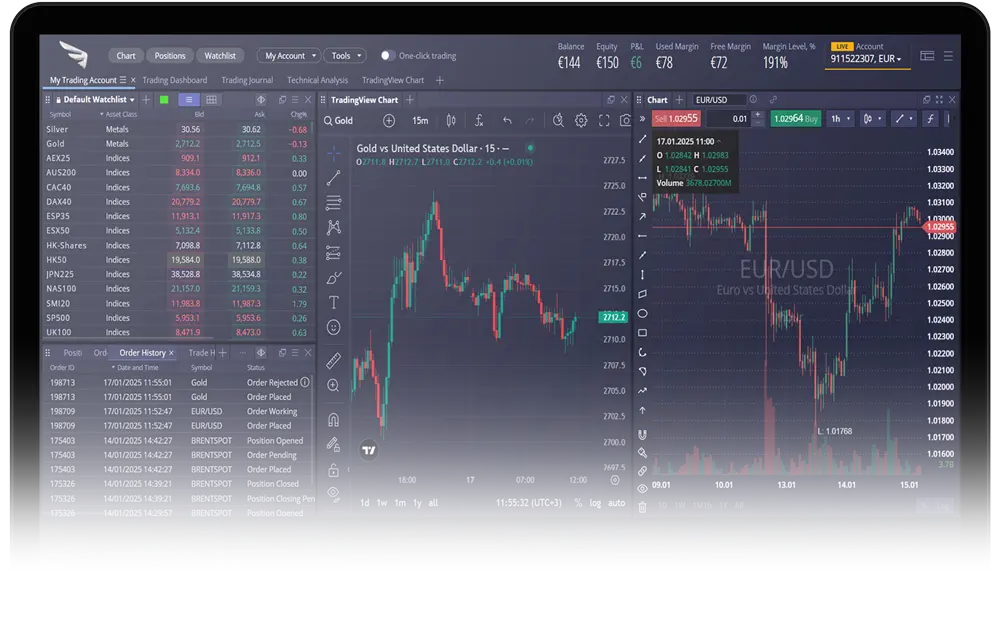This screenshot has width=1000, height=622.
Task: Switch watchlist to list view
Action: tap(189, 100)
